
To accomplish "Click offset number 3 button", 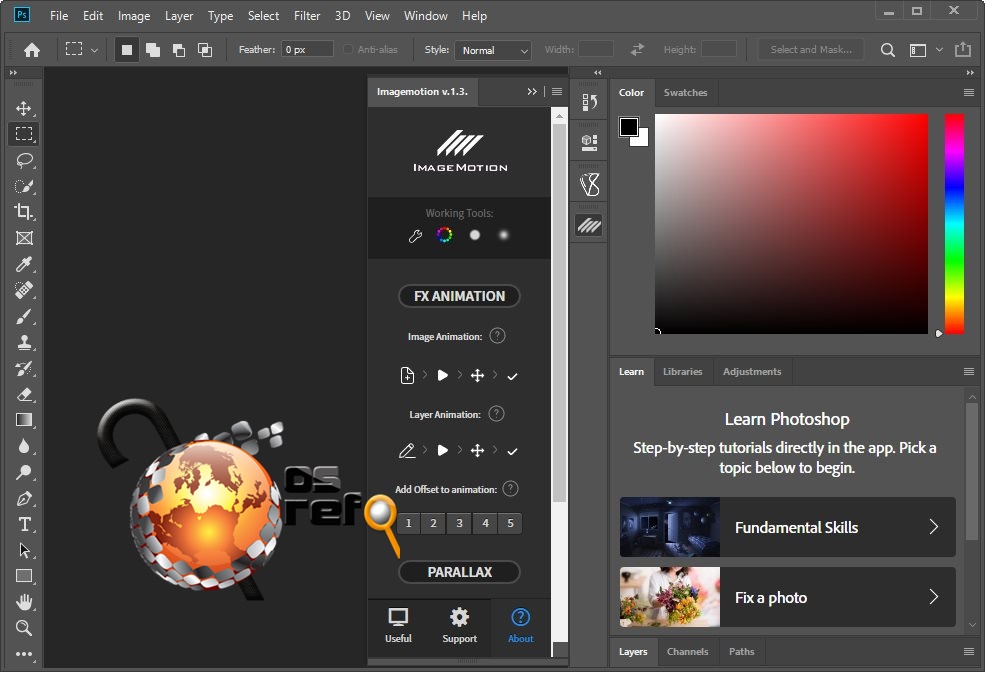I will [x=459, y=523].
